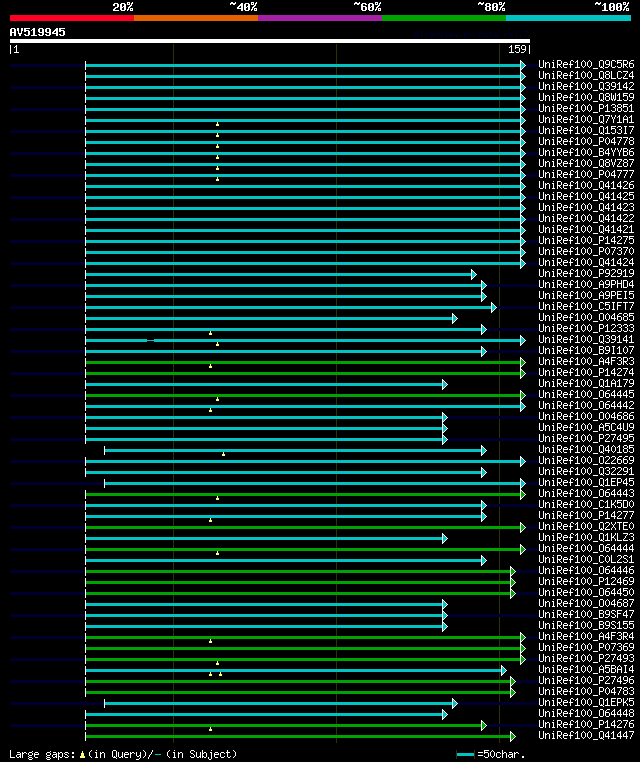640x762 pixels.
Task: Click the UniRef100_P12469 label
Action: [x=586, y=581]
